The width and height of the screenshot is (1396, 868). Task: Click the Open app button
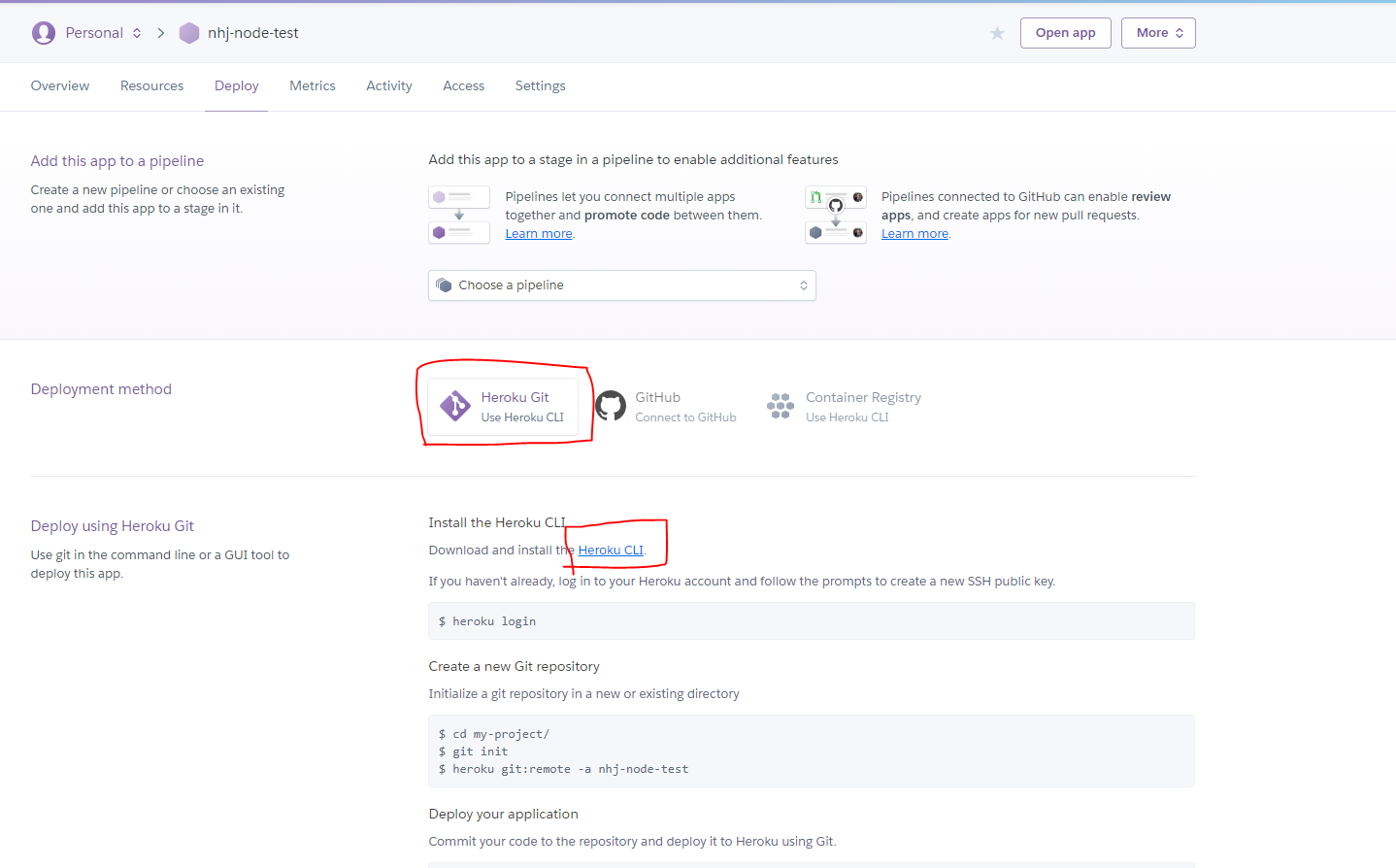[1066, 33]
